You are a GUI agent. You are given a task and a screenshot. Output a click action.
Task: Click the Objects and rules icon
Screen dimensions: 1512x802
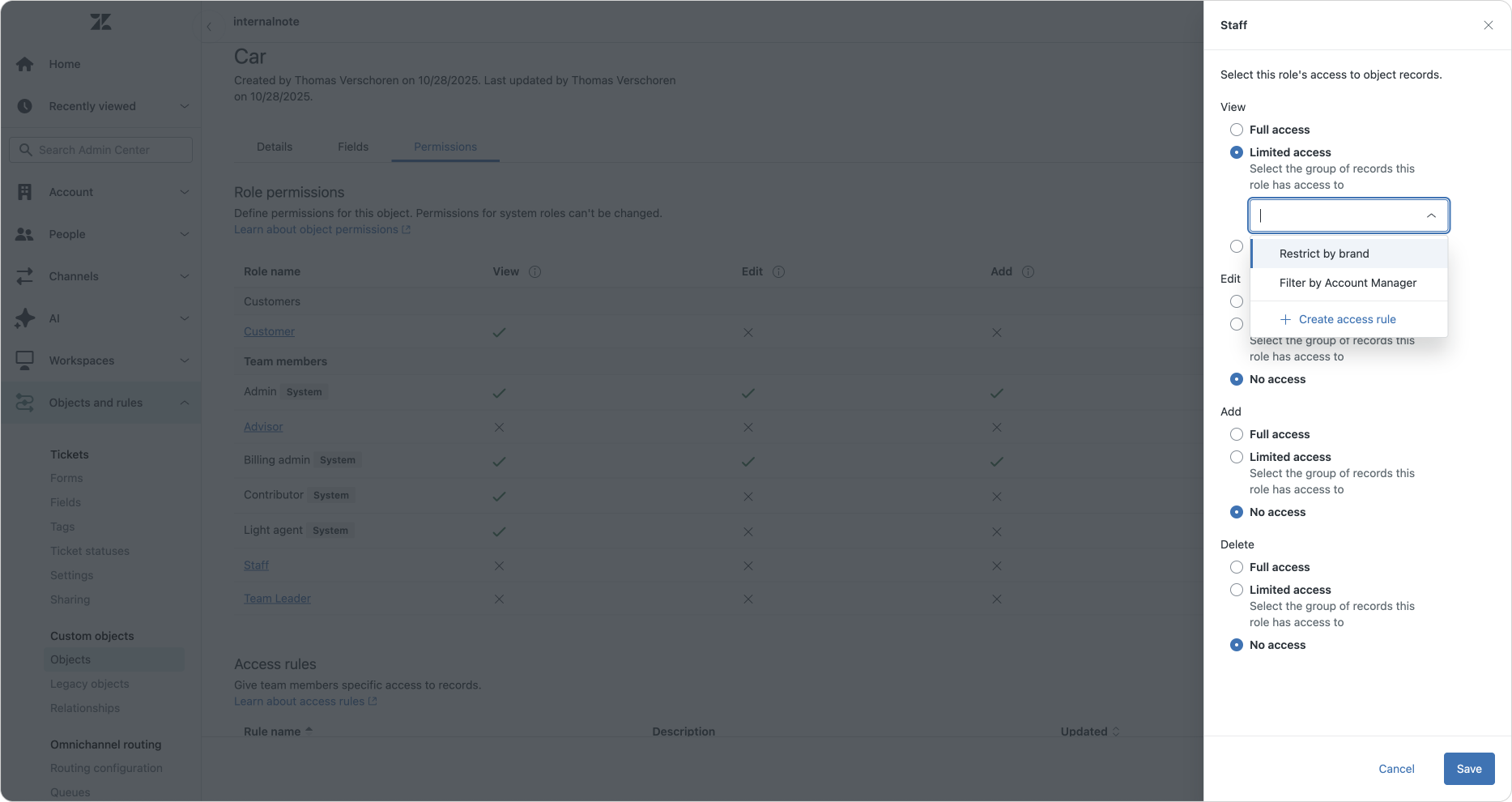pos(25,403)
